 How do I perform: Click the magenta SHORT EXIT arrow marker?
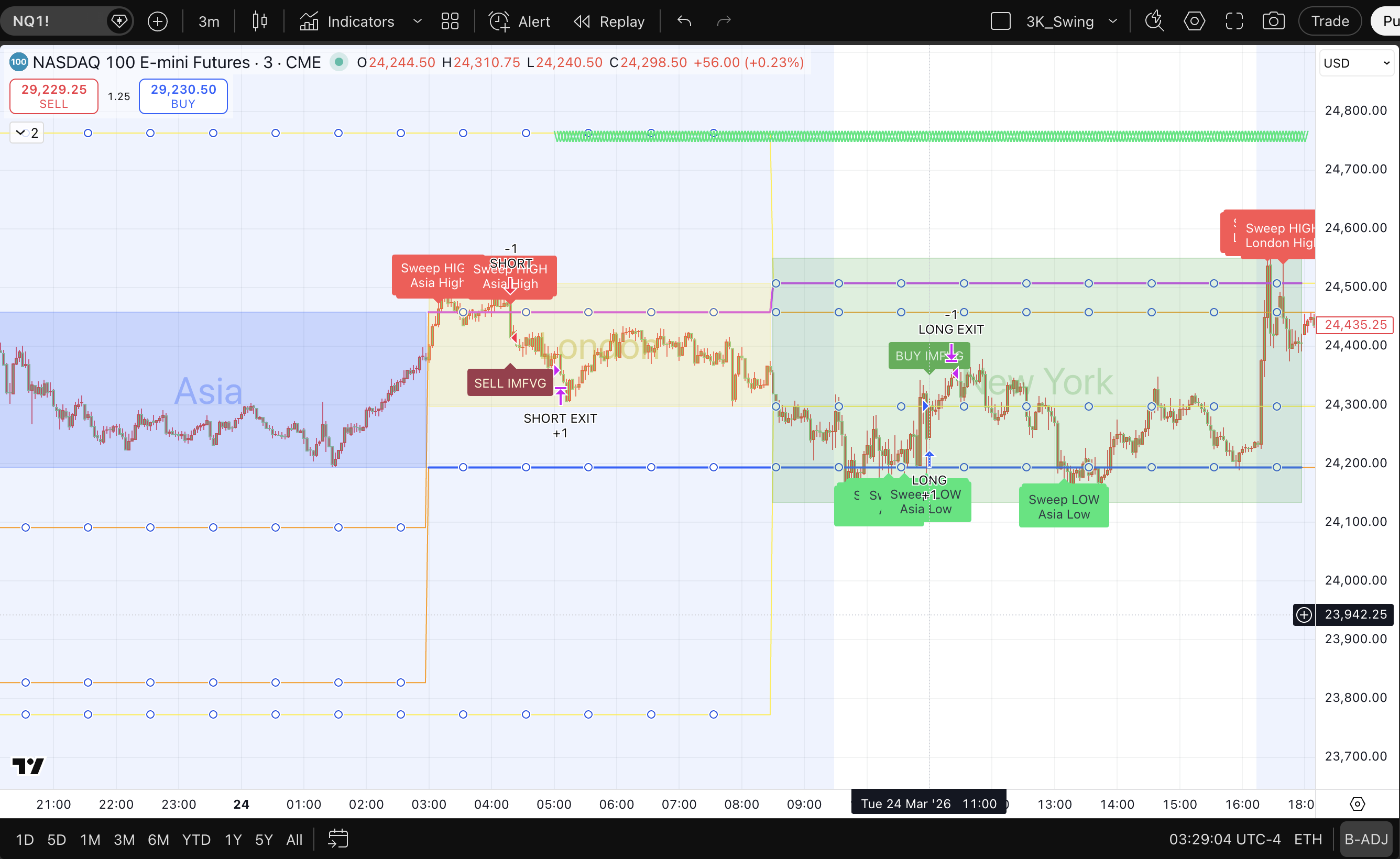click(561, 395)
